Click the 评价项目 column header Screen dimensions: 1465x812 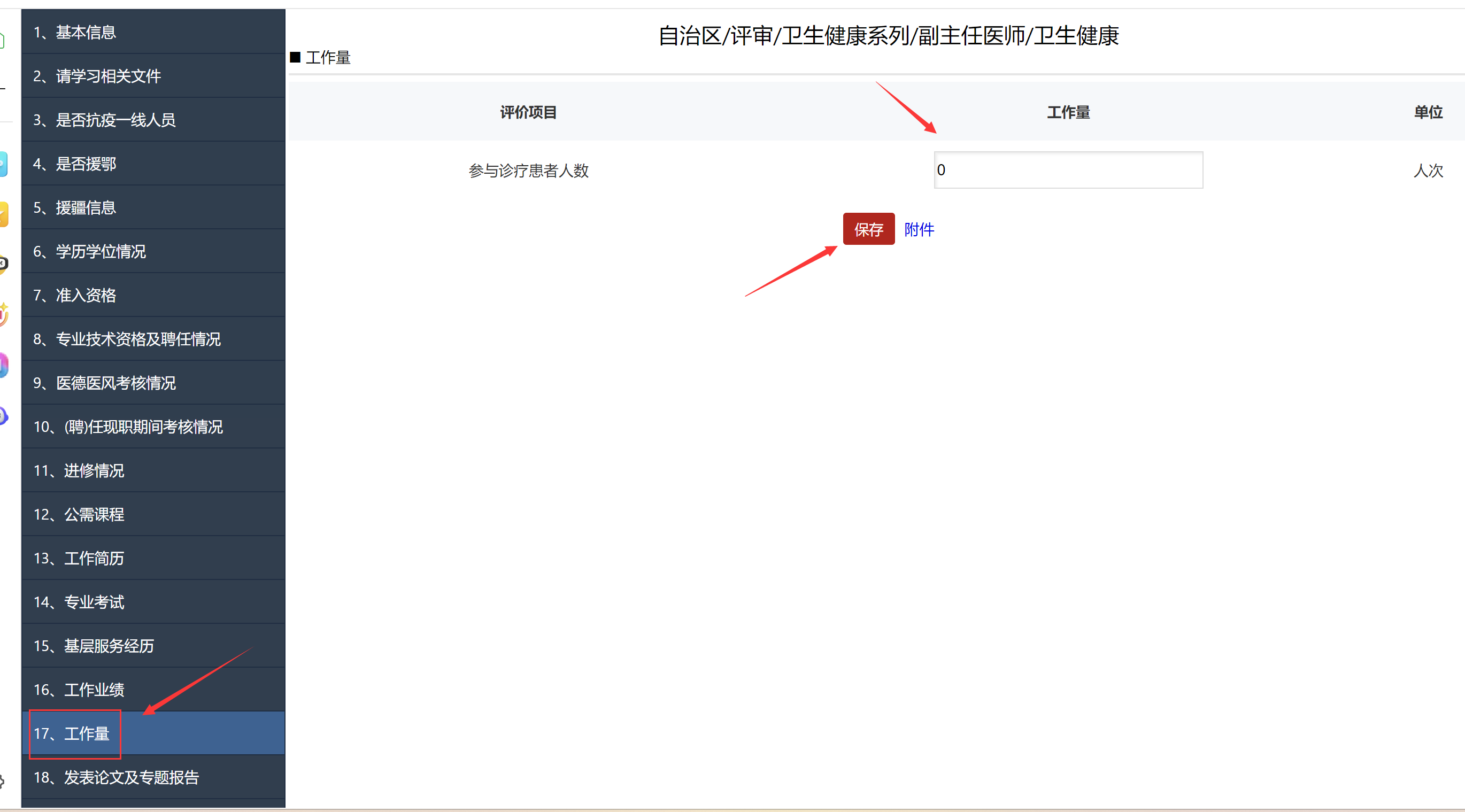(x=528, y=112)
